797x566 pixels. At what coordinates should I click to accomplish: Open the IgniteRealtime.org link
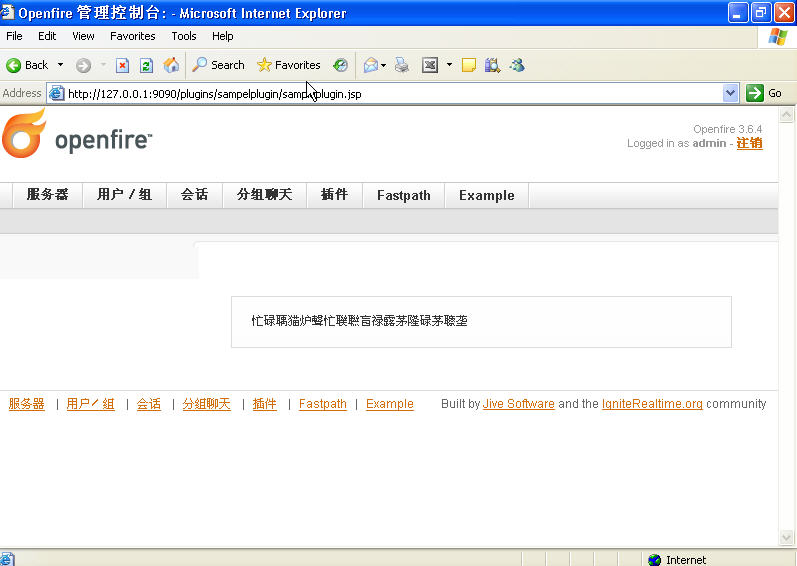[x=652, y=404]
